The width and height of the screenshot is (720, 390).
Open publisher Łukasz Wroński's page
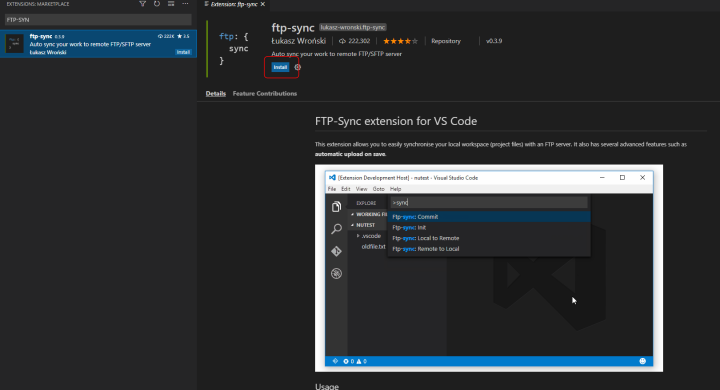point(298,41)
